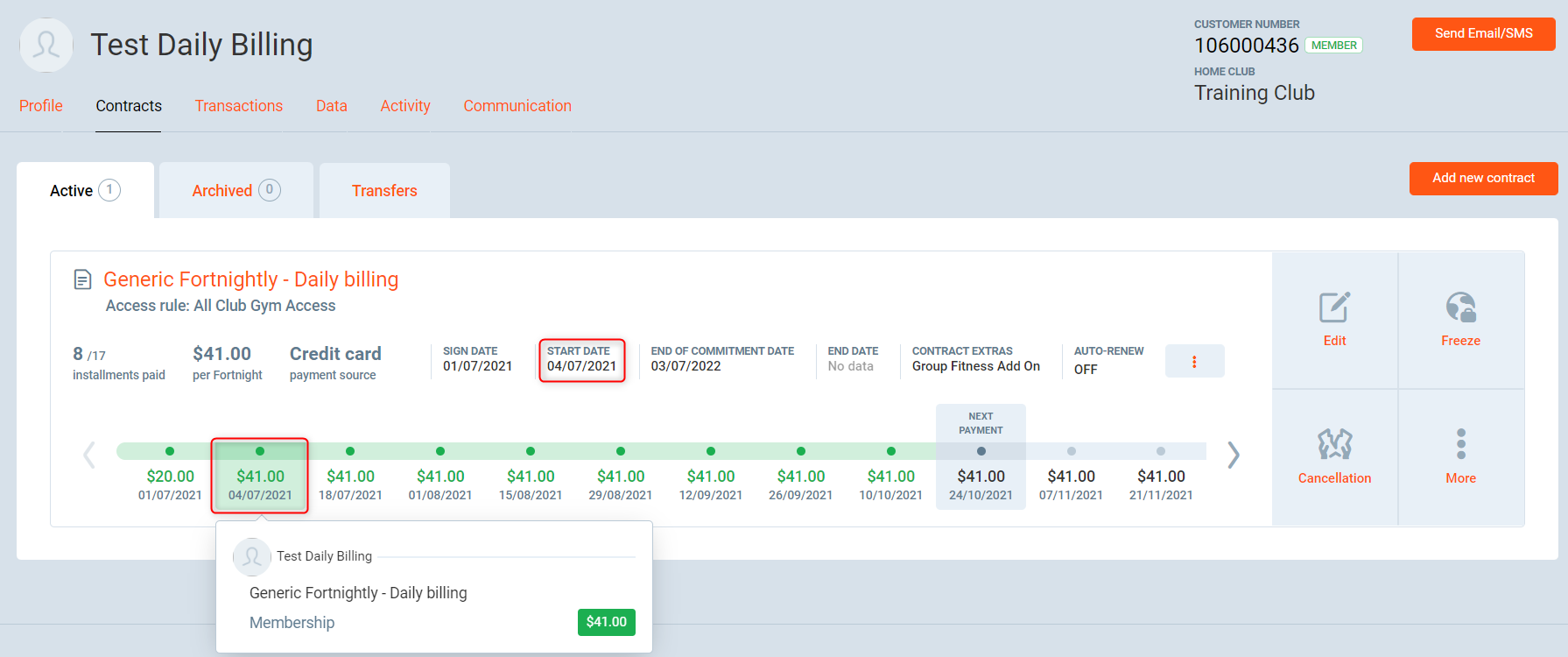The height and width of the screenshot is (657, 1568).
Task: Click the Freeze contract icon
Action: pyautogui.click(x=1460, y=308)
